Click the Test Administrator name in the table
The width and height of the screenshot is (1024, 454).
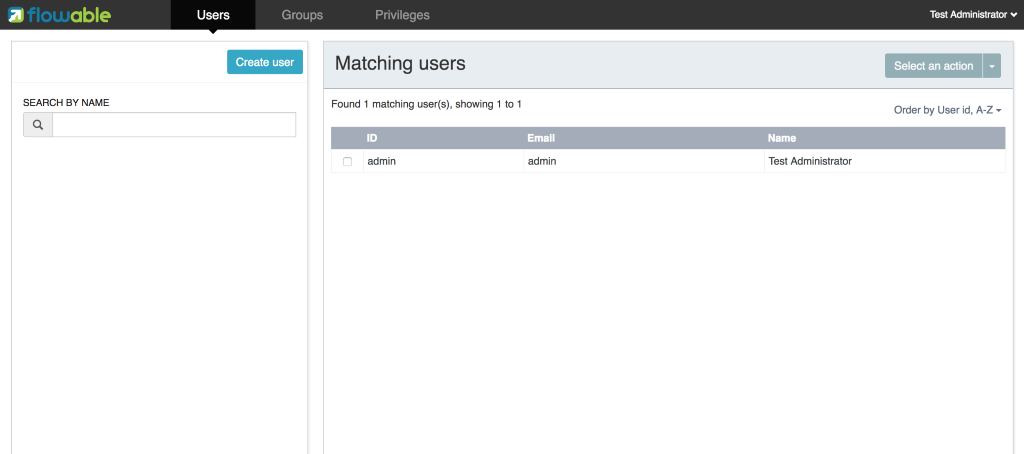click(x=810, y=161)
